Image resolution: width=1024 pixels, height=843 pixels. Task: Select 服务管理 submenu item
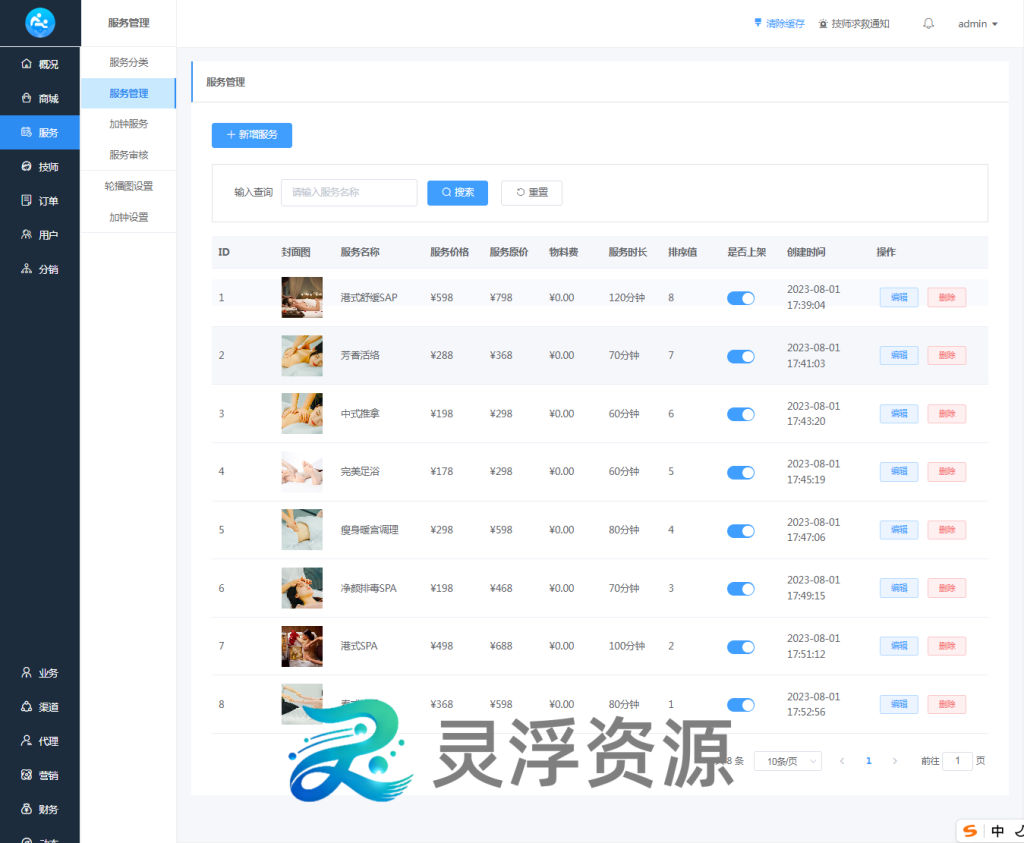[129, 93]
